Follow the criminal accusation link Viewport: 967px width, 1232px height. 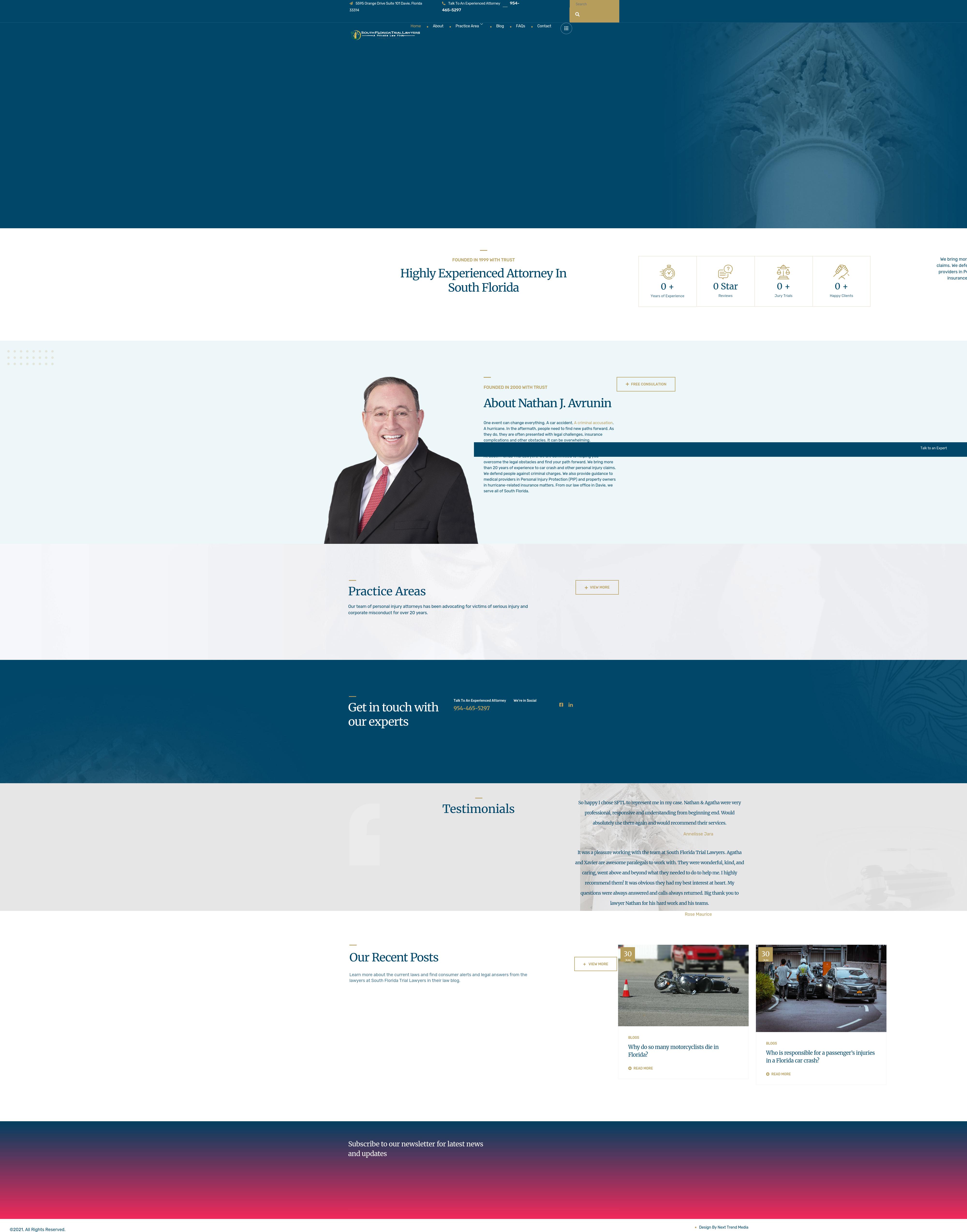click(593, 423)
